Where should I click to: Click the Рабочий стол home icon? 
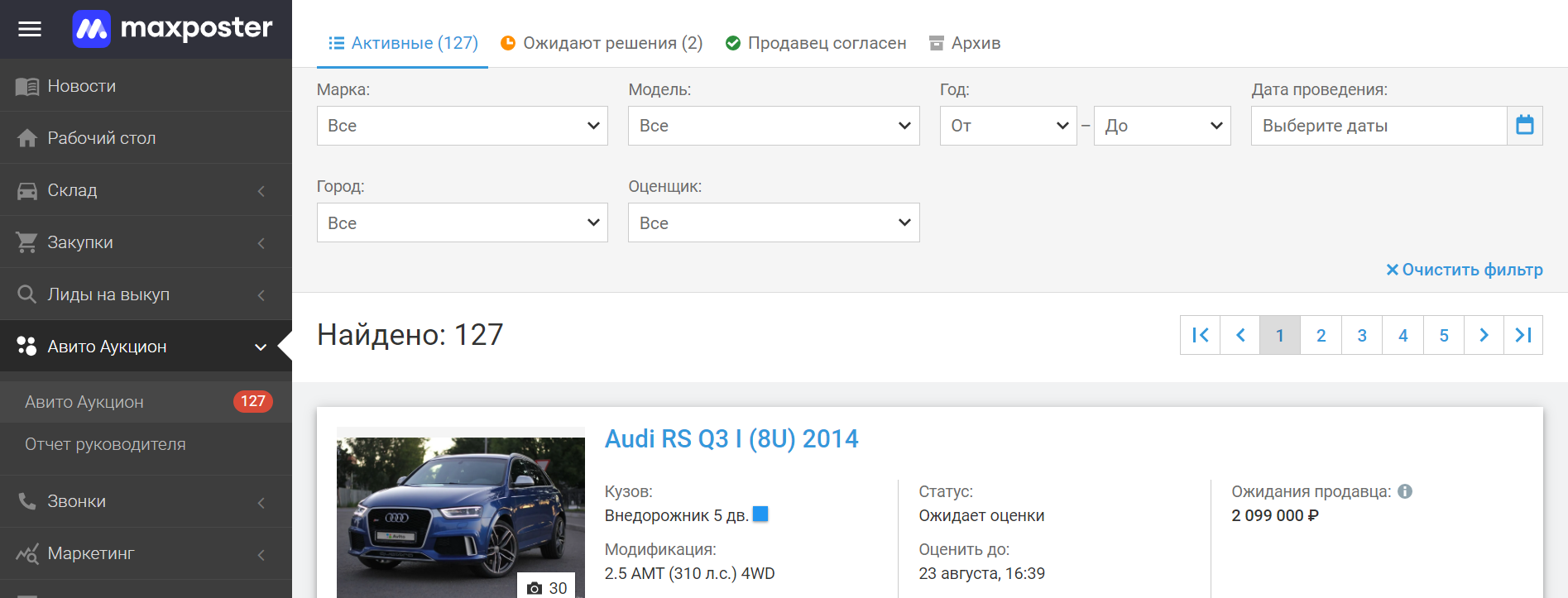pyautogui.click(x=27, y=138)
